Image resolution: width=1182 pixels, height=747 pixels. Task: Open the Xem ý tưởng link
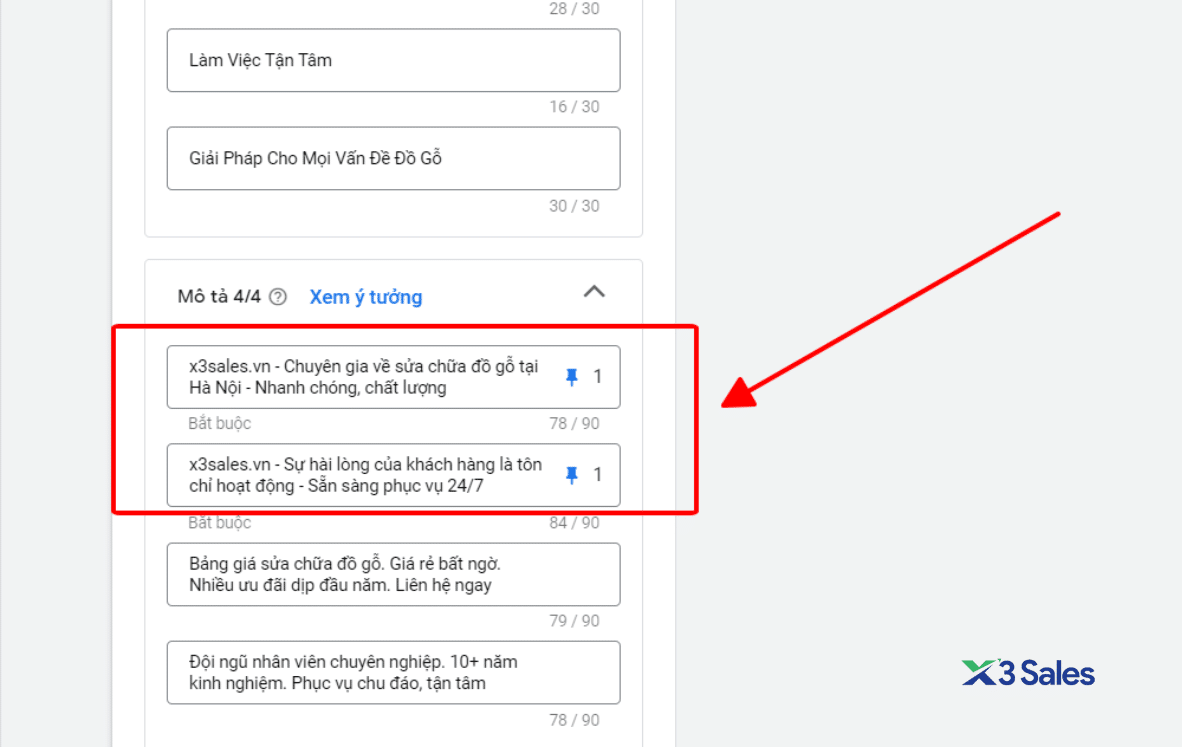click(366, 297)
